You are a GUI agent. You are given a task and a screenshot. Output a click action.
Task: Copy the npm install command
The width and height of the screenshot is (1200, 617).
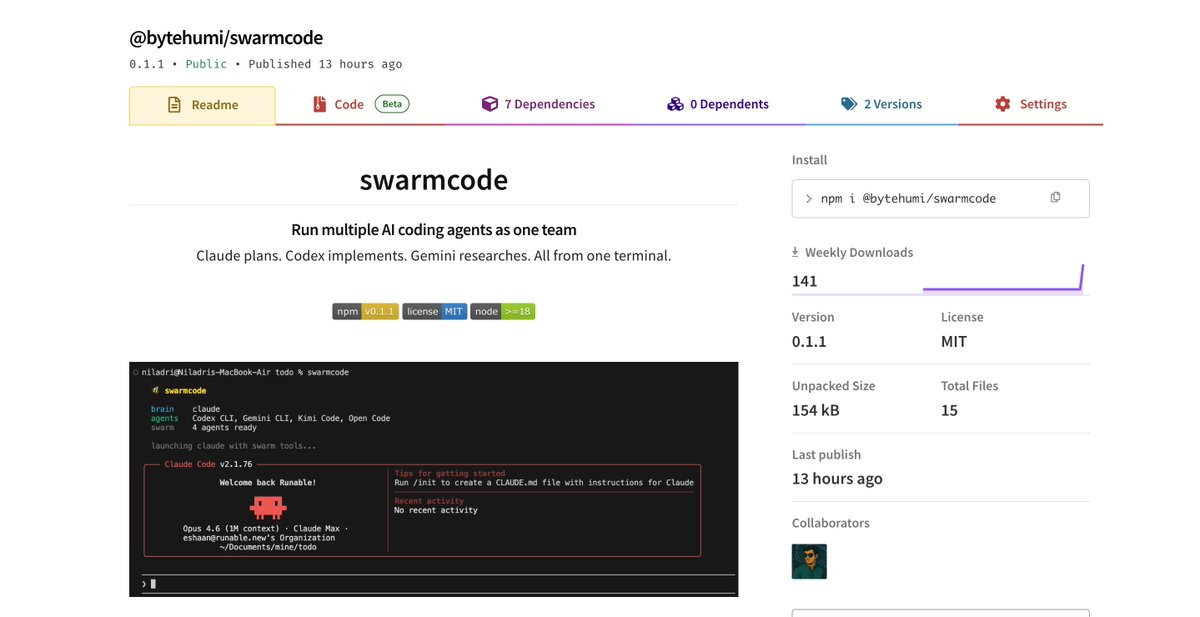[x=1055, y=198]
